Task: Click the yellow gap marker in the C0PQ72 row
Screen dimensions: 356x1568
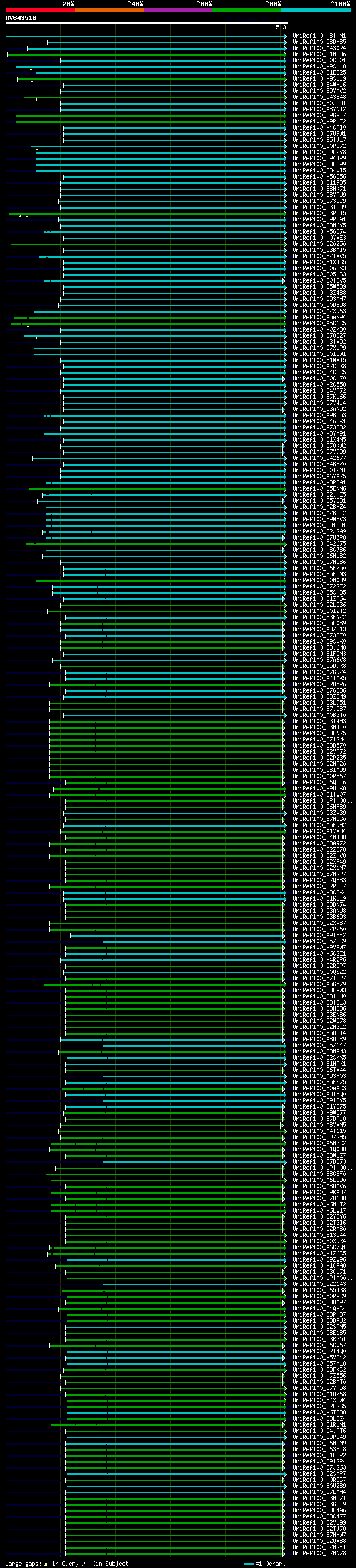Action: tap(37, 148)
